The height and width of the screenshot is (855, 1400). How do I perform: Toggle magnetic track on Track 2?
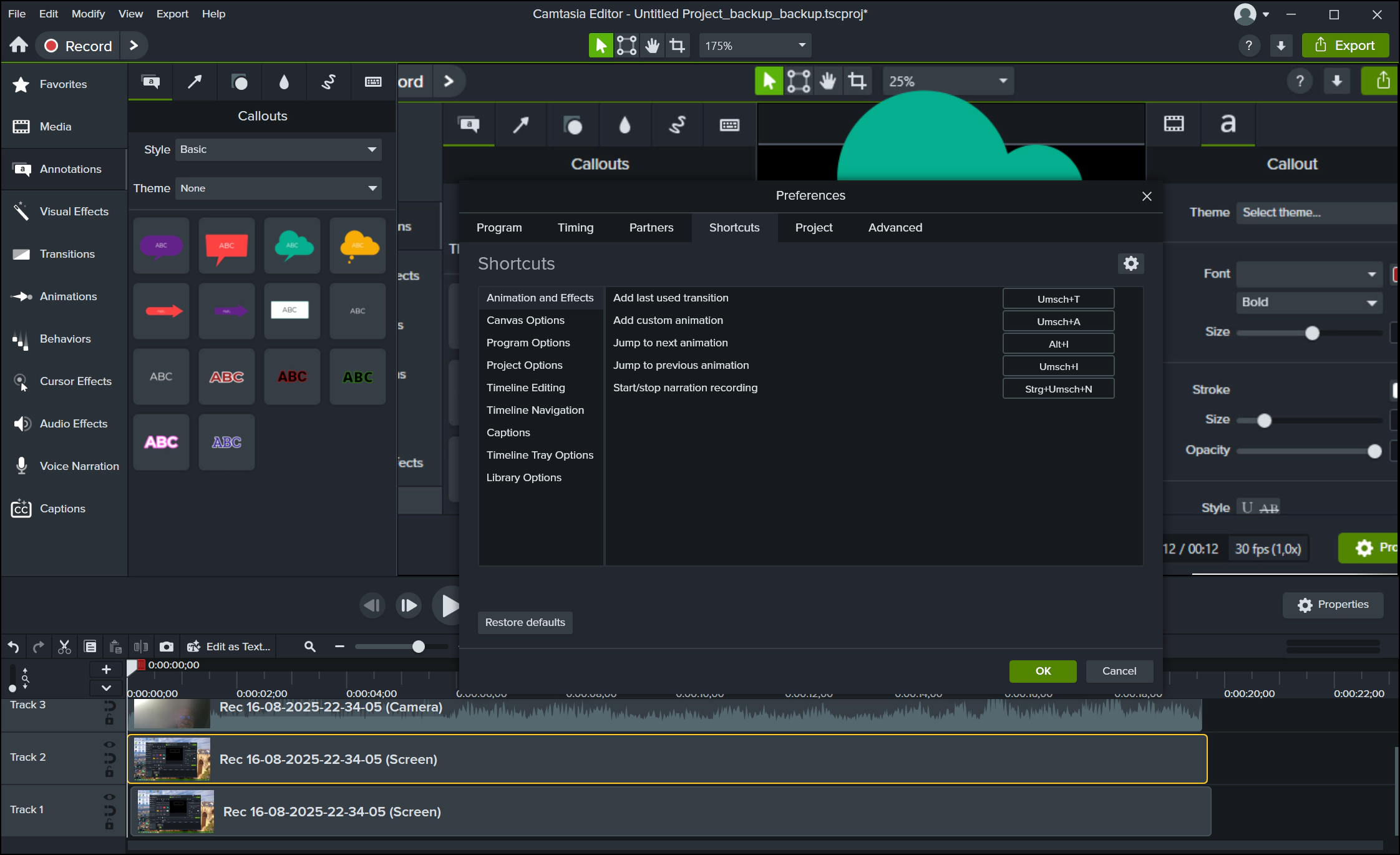click(x=109, y=758)
